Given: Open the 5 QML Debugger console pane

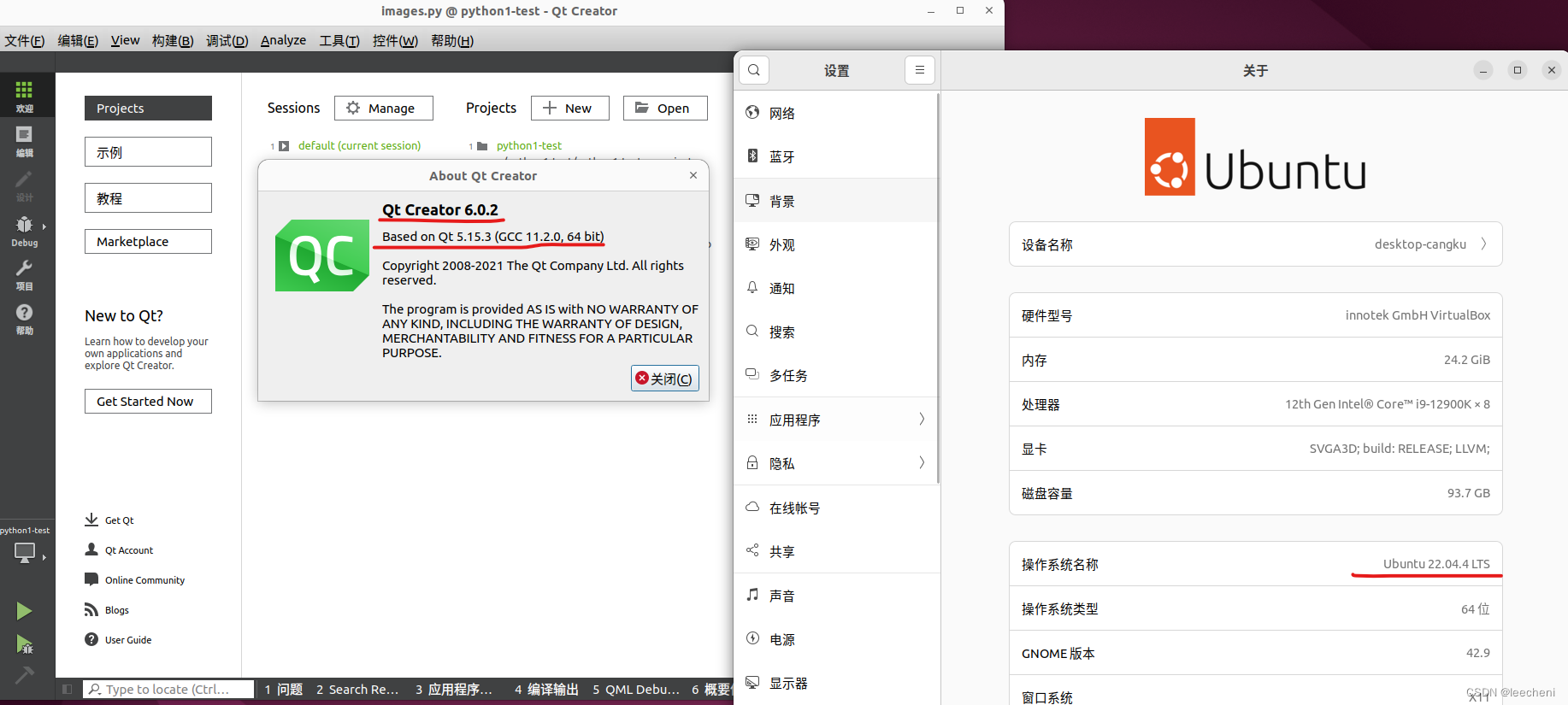Looking at the screenshot, I should 636,689.
